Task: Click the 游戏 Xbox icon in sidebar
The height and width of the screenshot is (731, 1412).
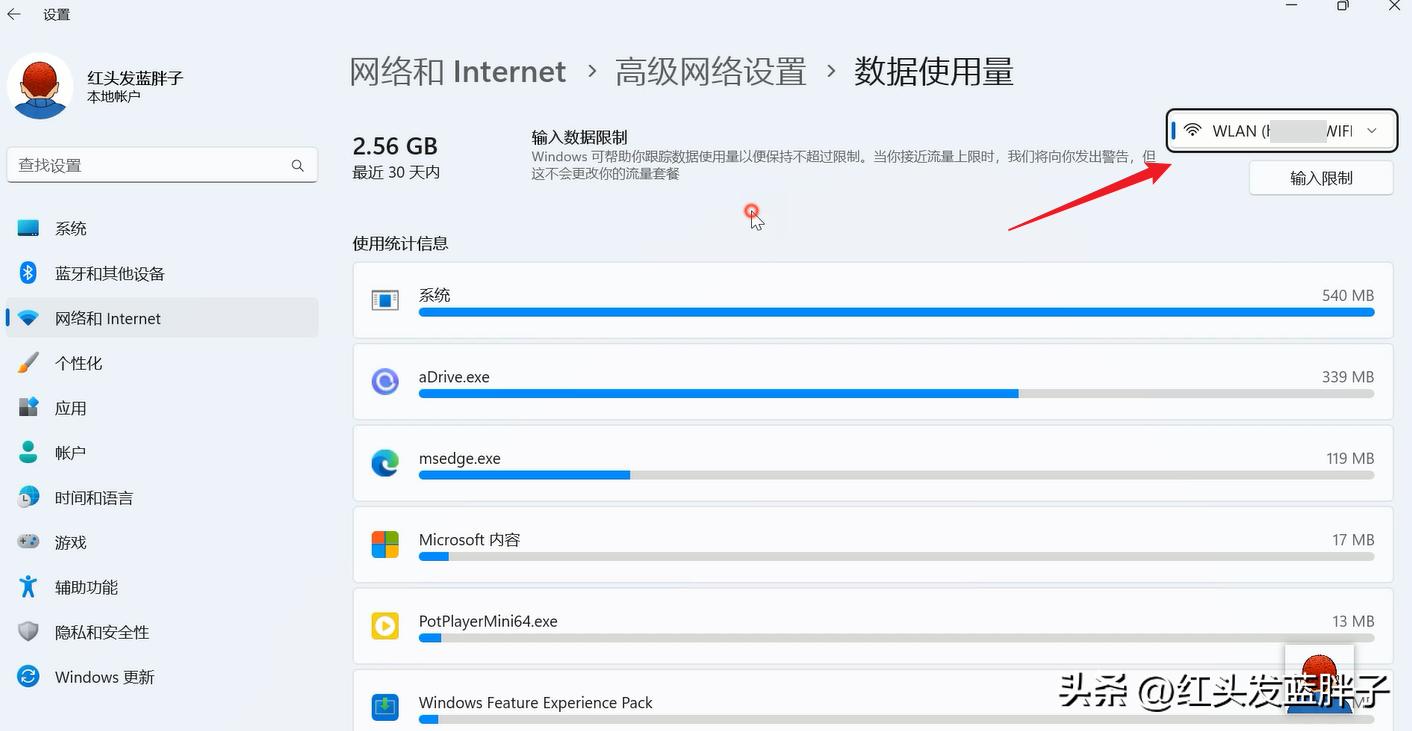Action: (29, 542)
